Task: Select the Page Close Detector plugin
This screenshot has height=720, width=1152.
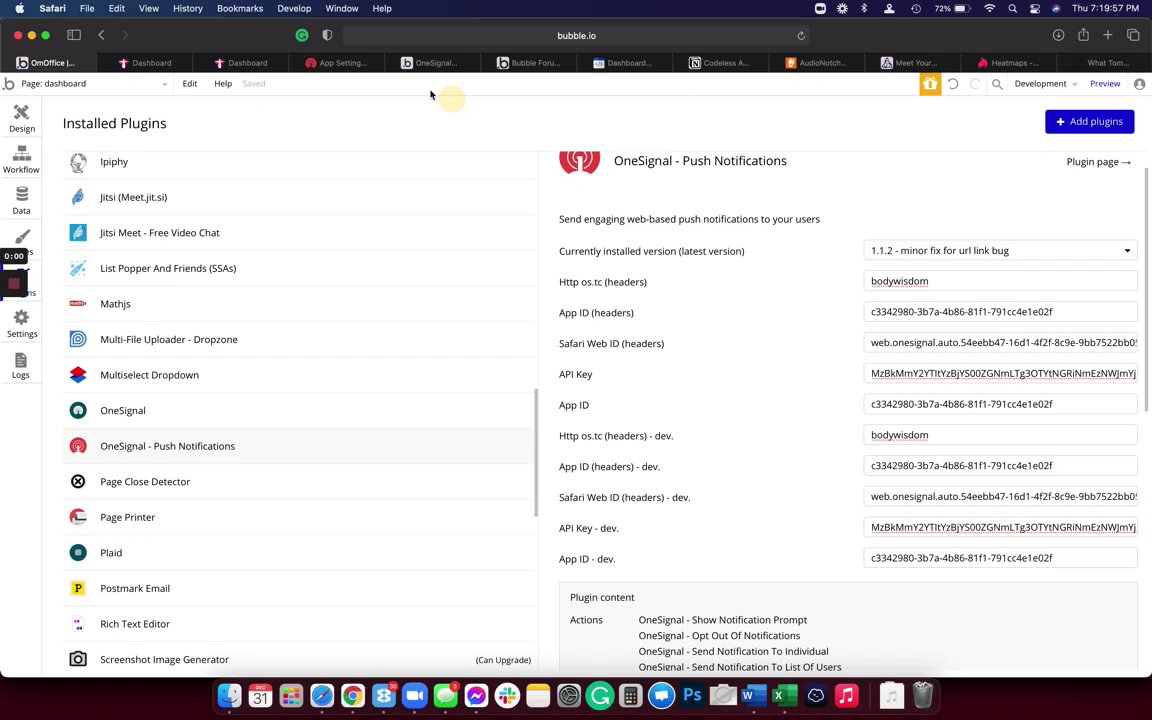Action: [x=299, y=481]
